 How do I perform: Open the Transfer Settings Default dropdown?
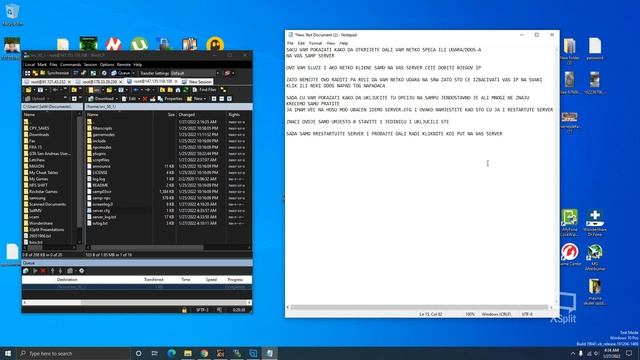(x=195, y=73)
